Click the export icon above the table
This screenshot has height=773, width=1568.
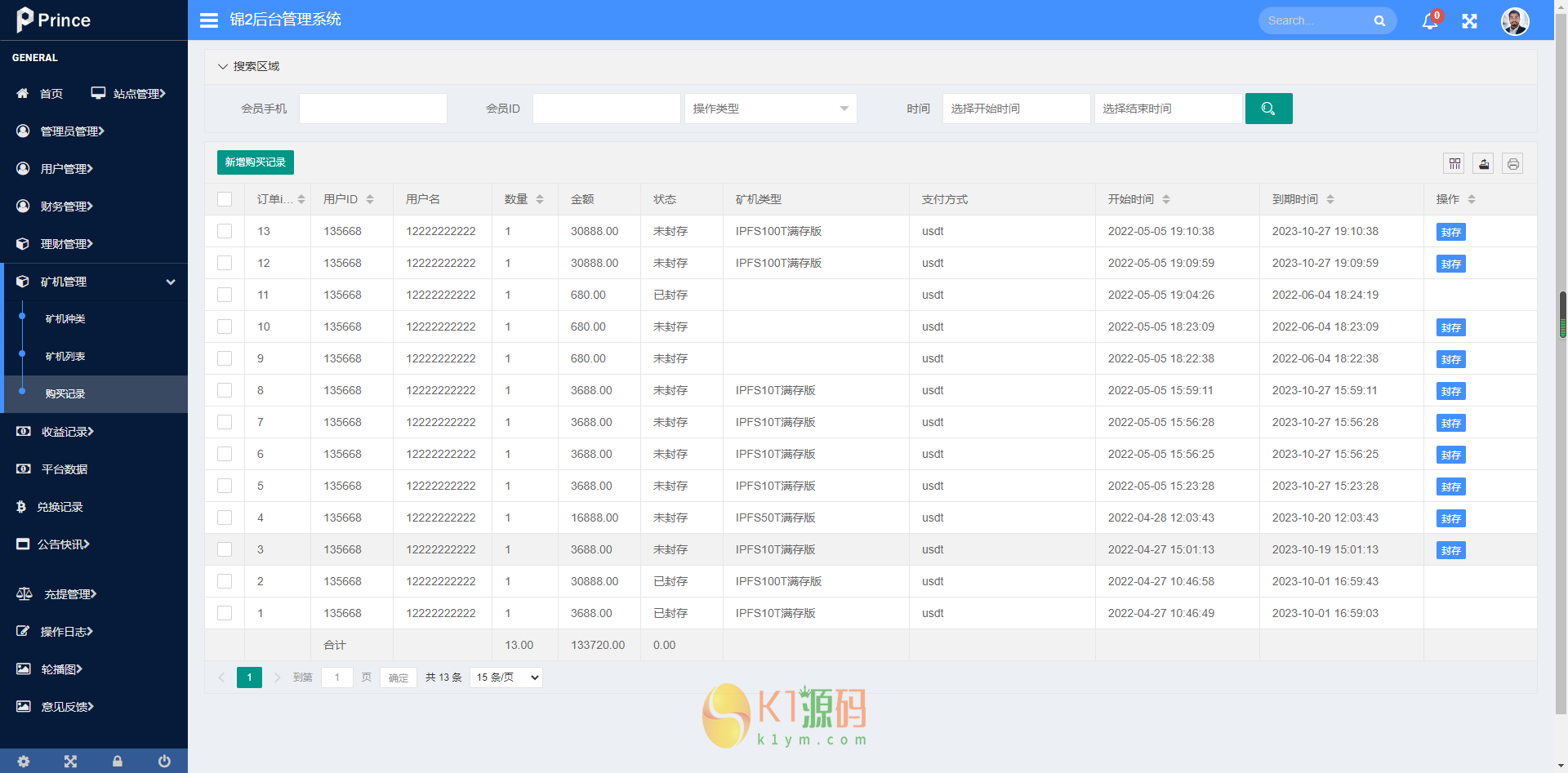(1483, 164)
